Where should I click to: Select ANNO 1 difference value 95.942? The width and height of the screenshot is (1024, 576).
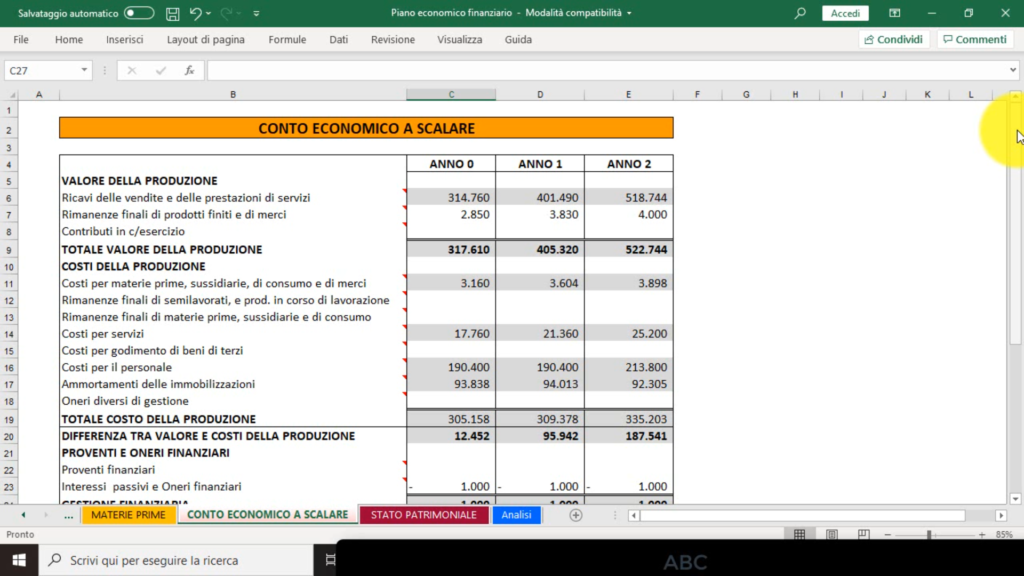pos(540,436)
